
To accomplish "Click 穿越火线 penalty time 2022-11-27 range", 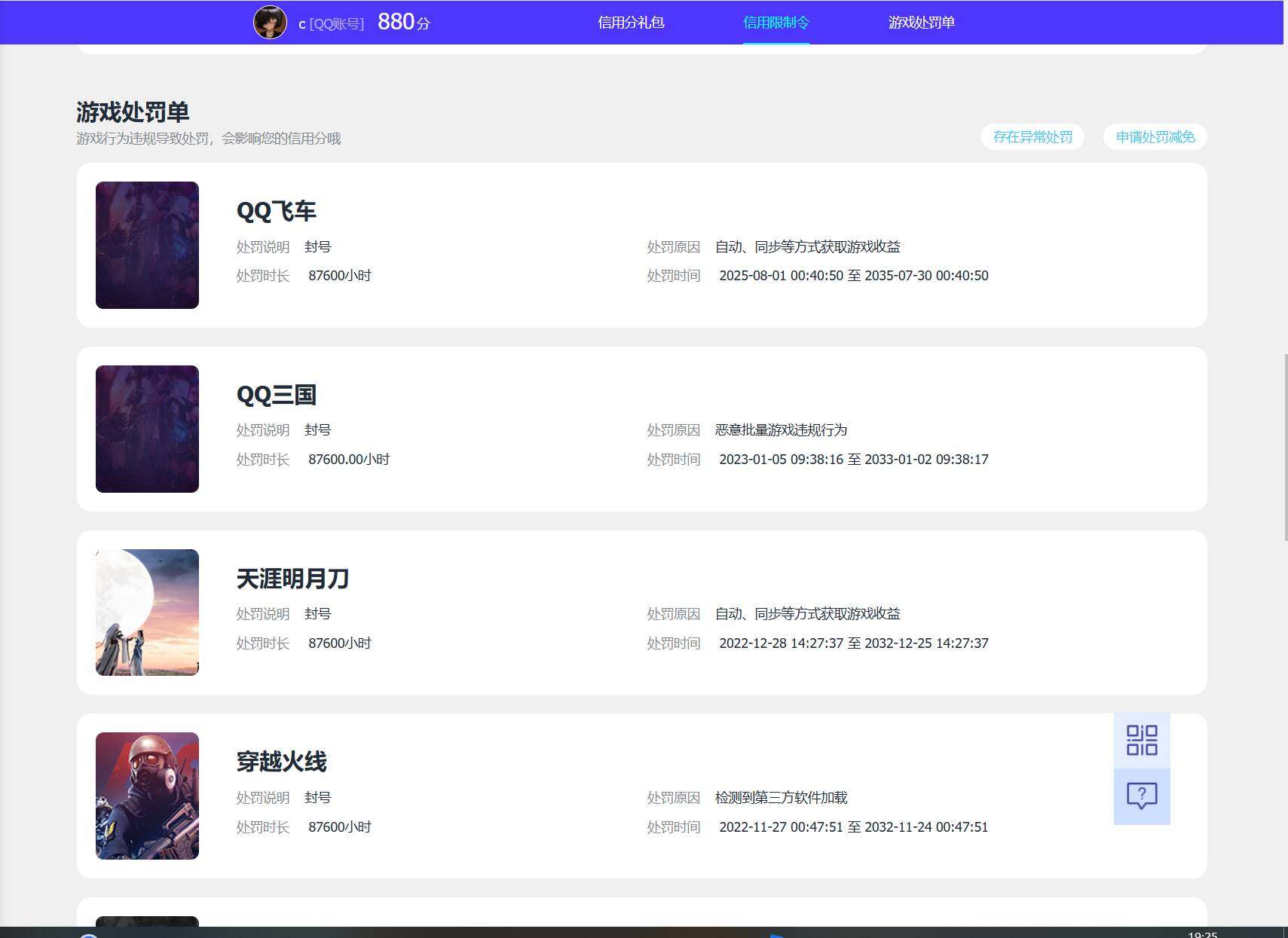I will tap(854, 827).
